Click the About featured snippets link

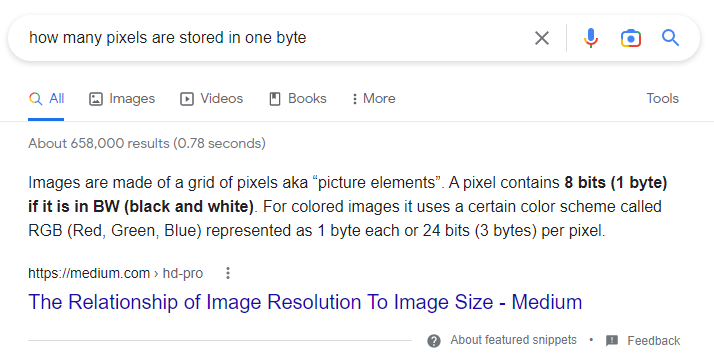(x=513, y=340)
